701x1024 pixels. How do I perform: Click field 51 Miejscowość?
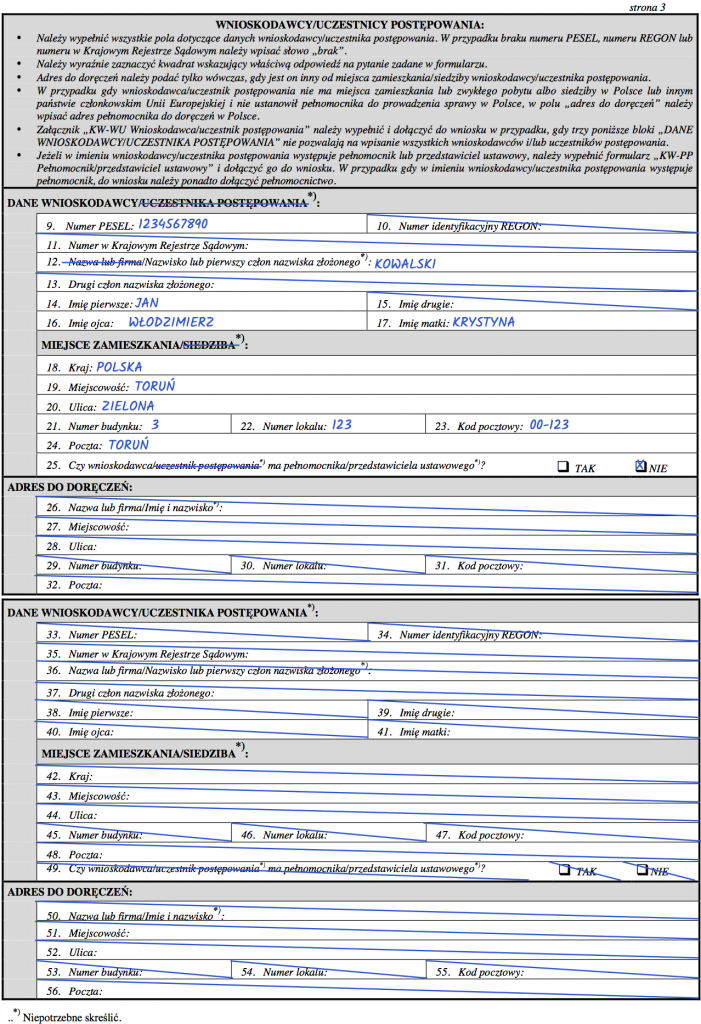coord(367,933)
